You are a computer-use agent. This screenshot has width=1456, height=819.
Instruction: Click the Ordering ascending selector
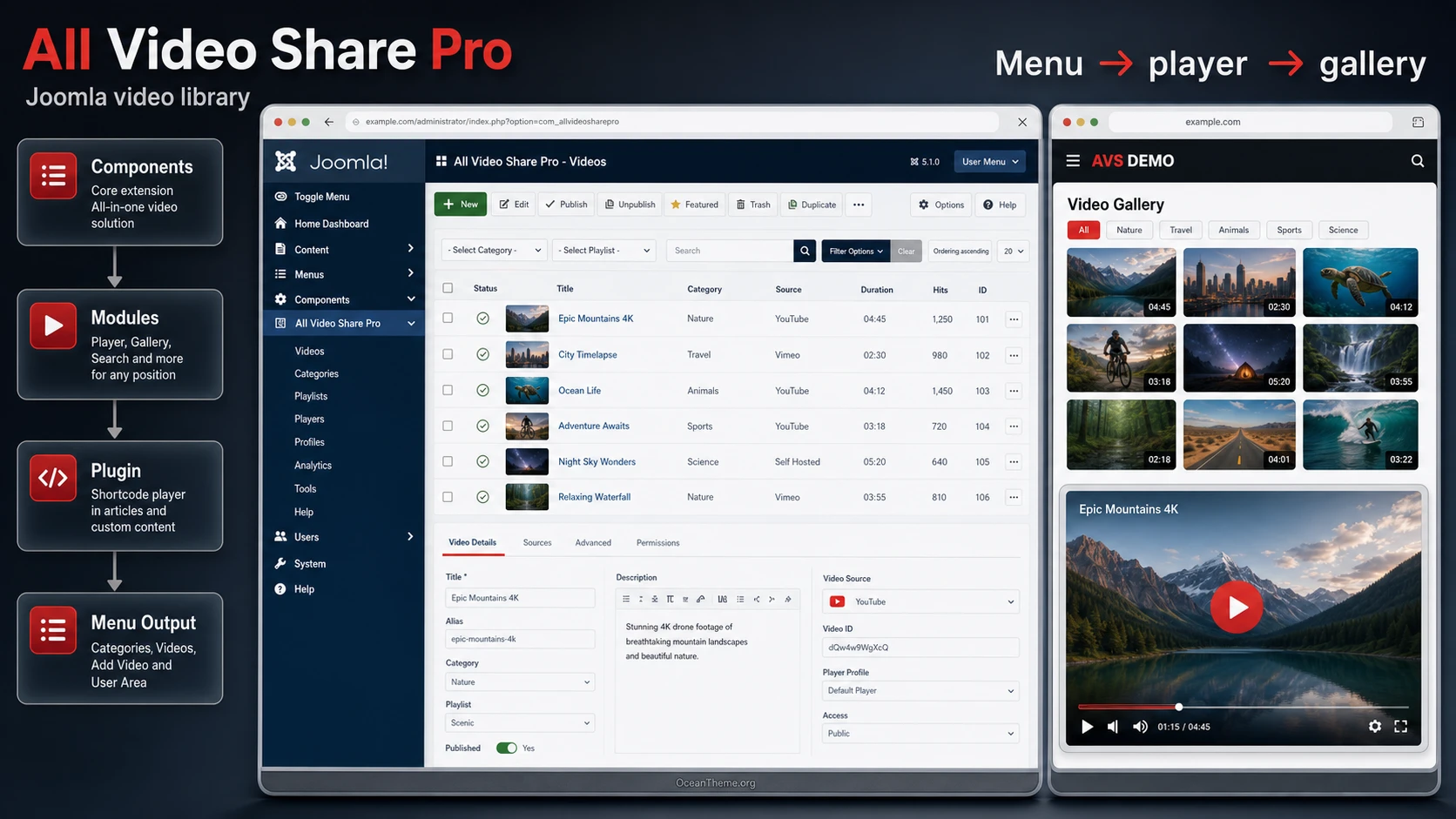(x=961, y=251)
